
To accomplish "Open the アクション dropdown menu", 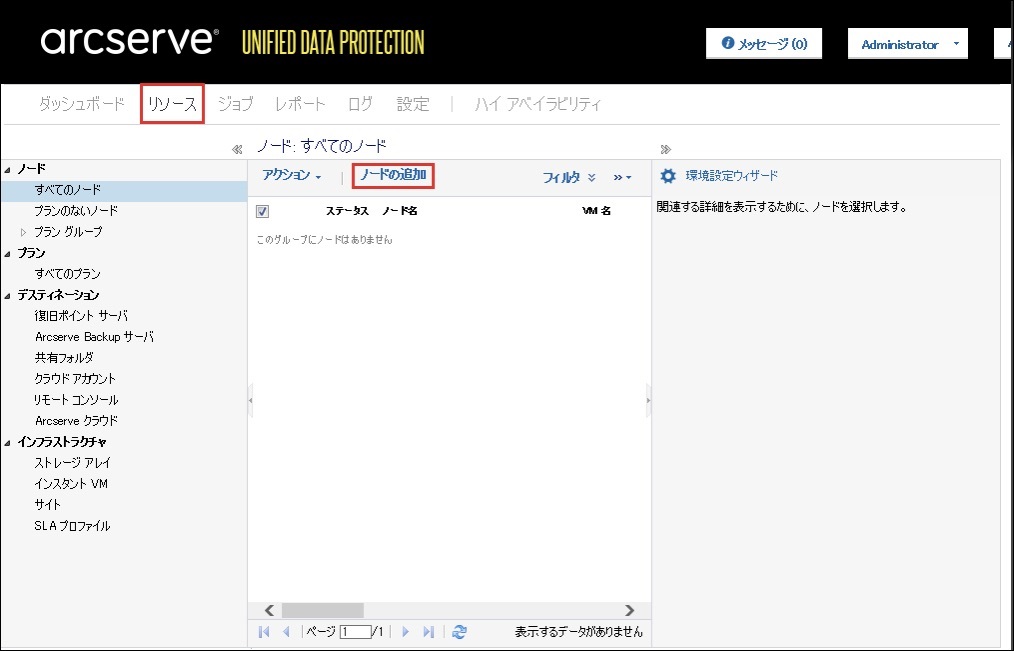I will [x=291, y=176].
